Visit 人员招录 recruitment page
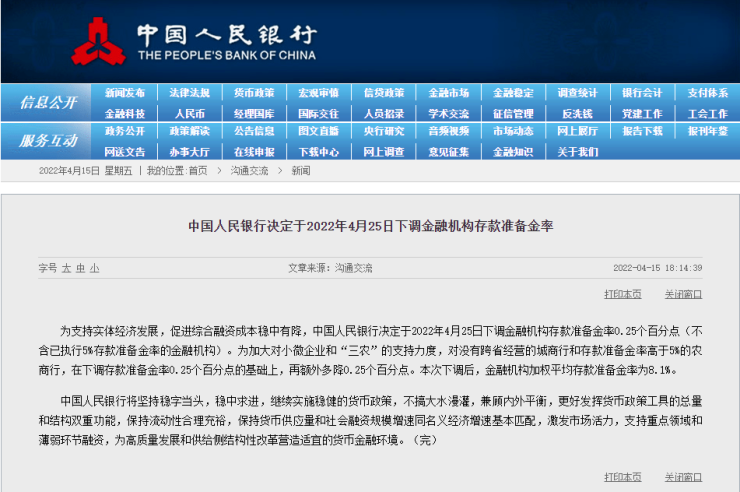740x492 pixels. [384, 114]
